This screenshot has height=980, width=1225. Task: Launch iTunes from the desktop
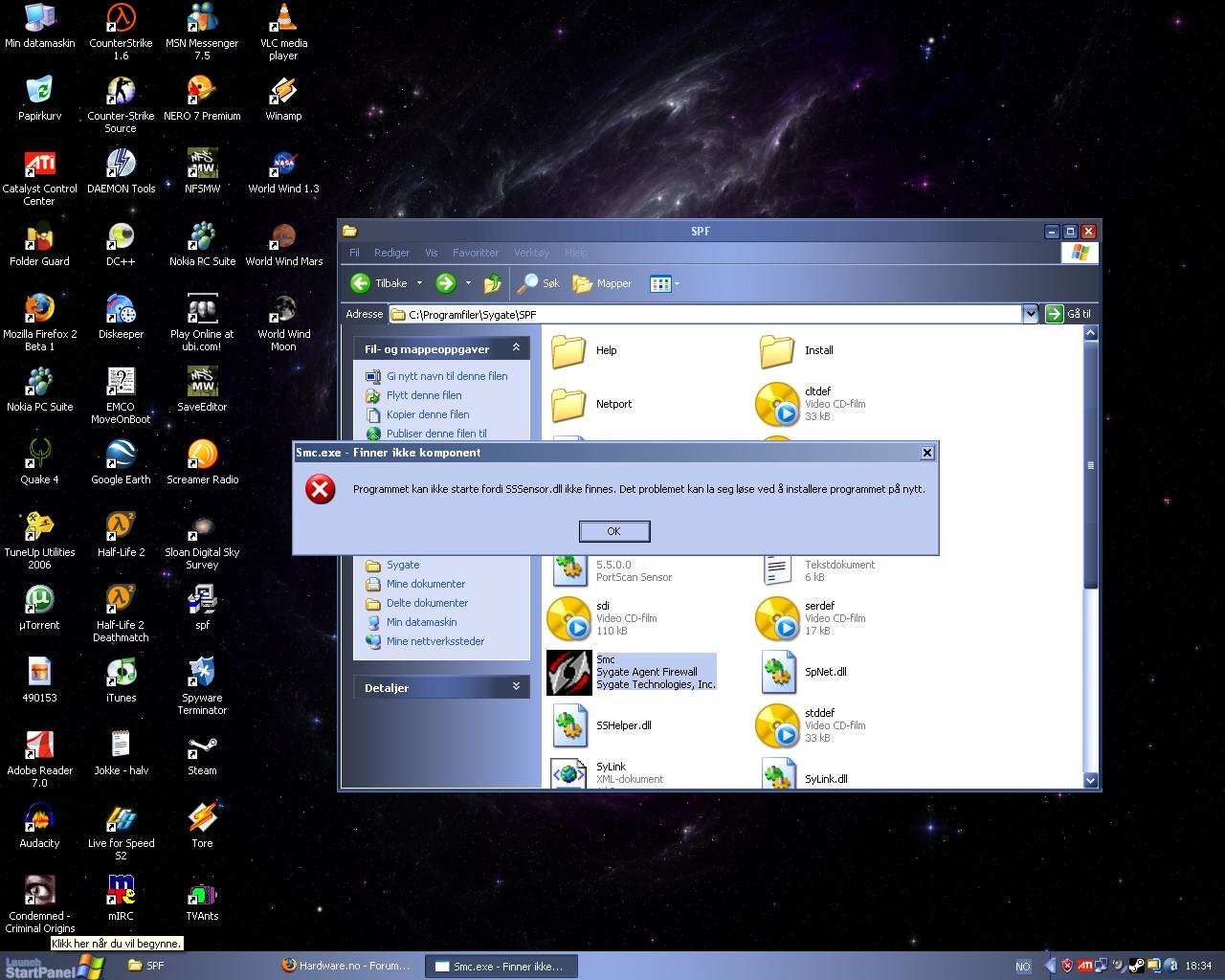point(121,680)
